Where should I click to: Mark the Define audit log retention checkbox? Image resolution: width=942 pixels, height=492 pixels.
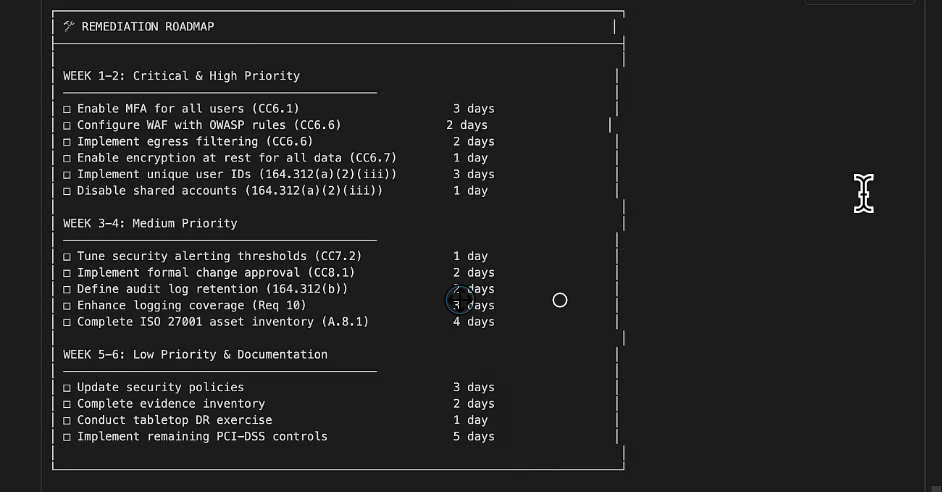(67, 289)
